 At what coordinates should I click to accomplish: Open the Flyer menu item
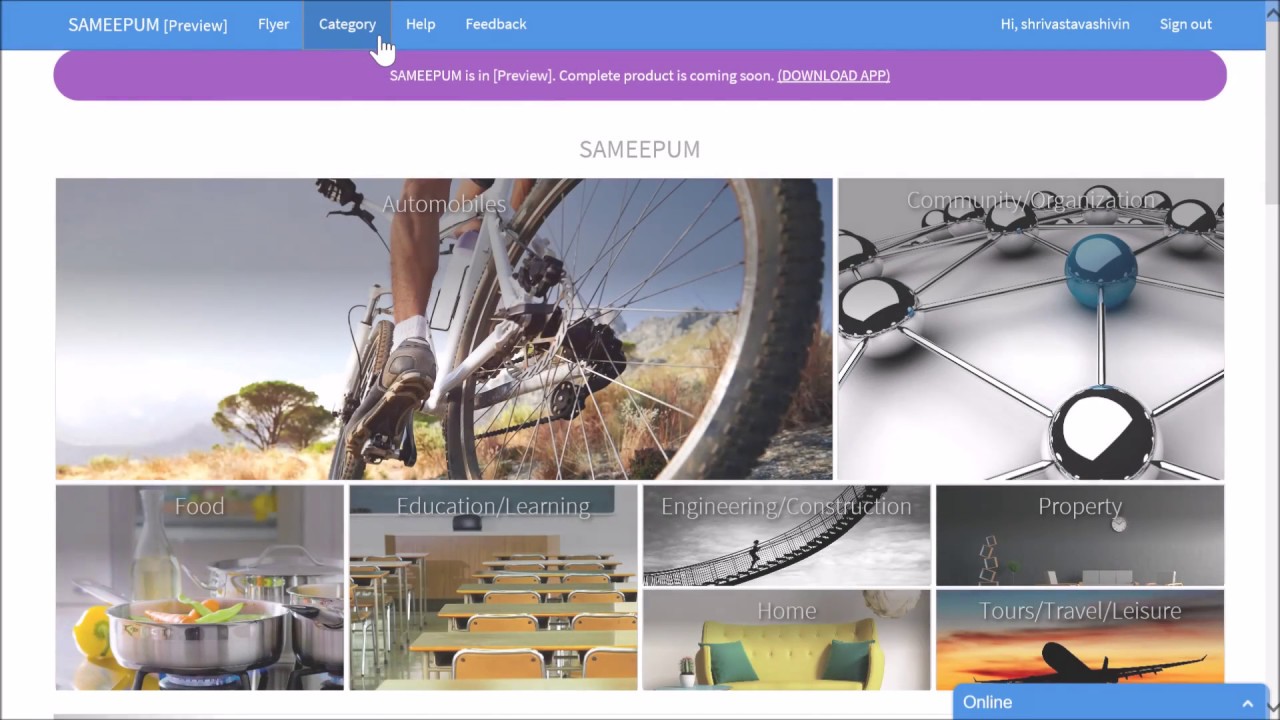coord(273,24)
